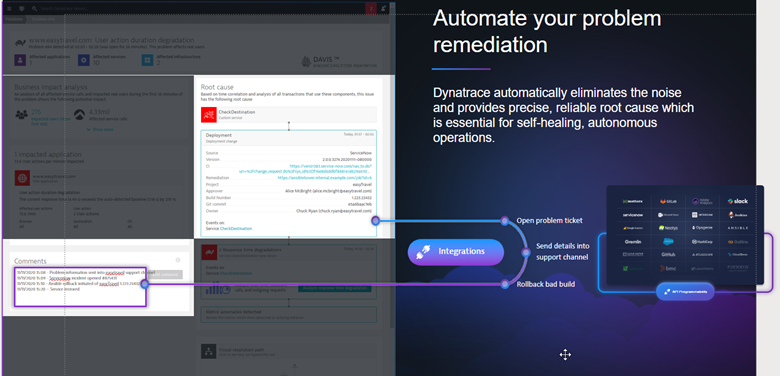Click the DAVIS logo icon
The height and width of the screenshot is (376, 780).
coord(306,62)
